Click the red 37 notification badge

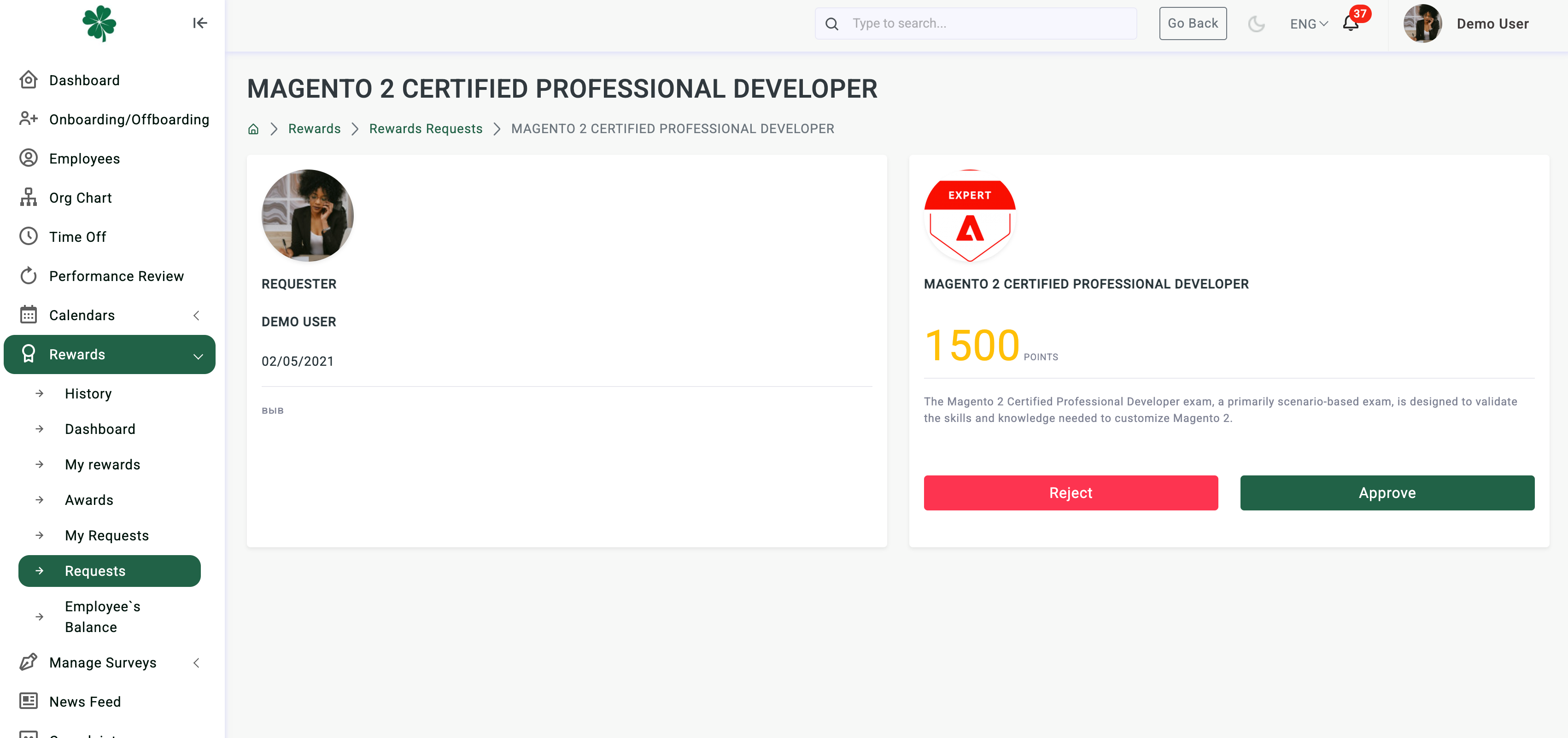pyautogui.click(x=1360, y=13)
